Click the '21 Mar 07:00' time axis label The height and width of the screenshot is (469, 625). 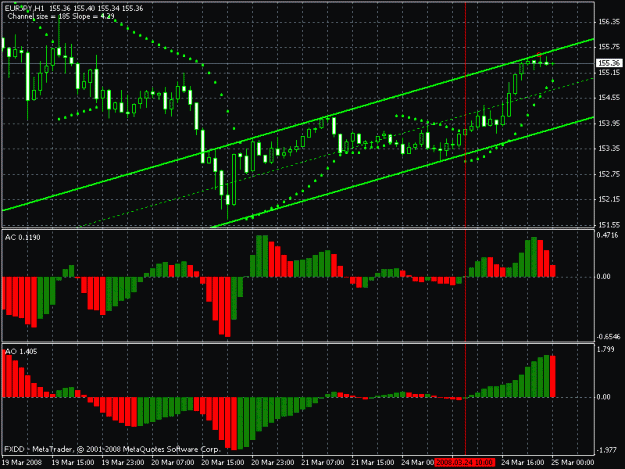click(x=322, y=463)
